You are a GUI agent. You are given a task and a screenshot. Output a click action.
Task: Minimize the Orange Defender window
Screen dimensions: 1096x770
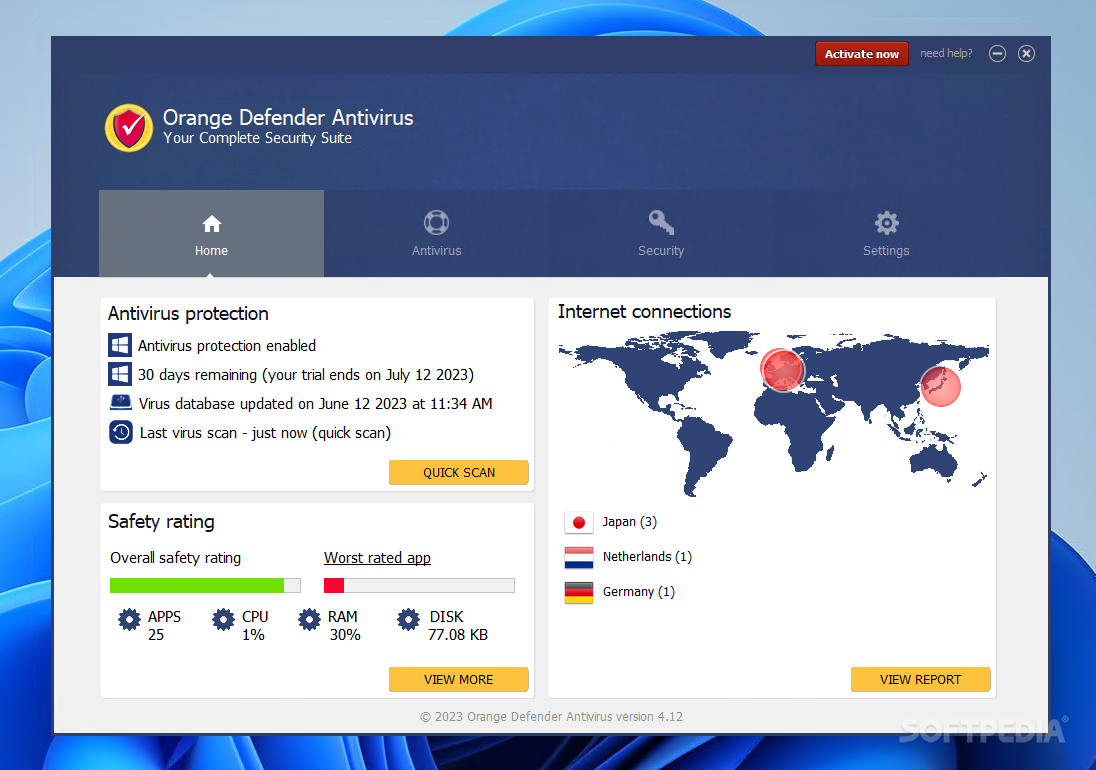coord(997,54)
